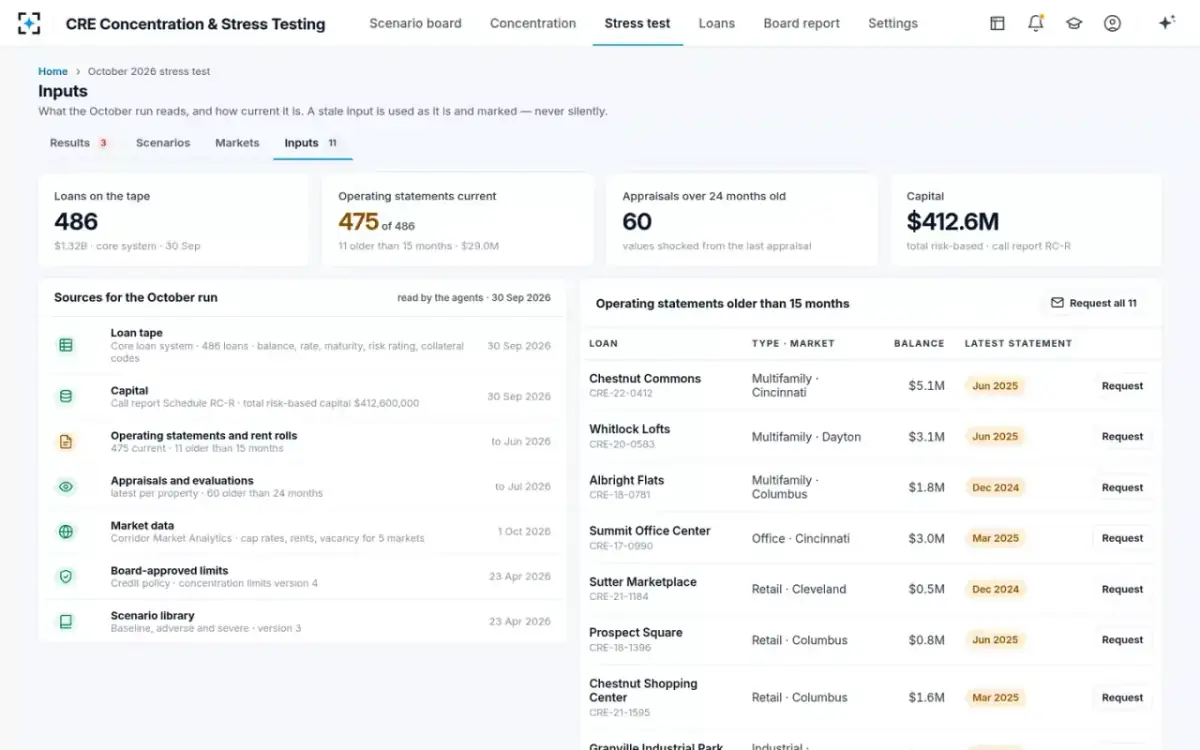Click the Operating statements document icon

tap(66, 441)
